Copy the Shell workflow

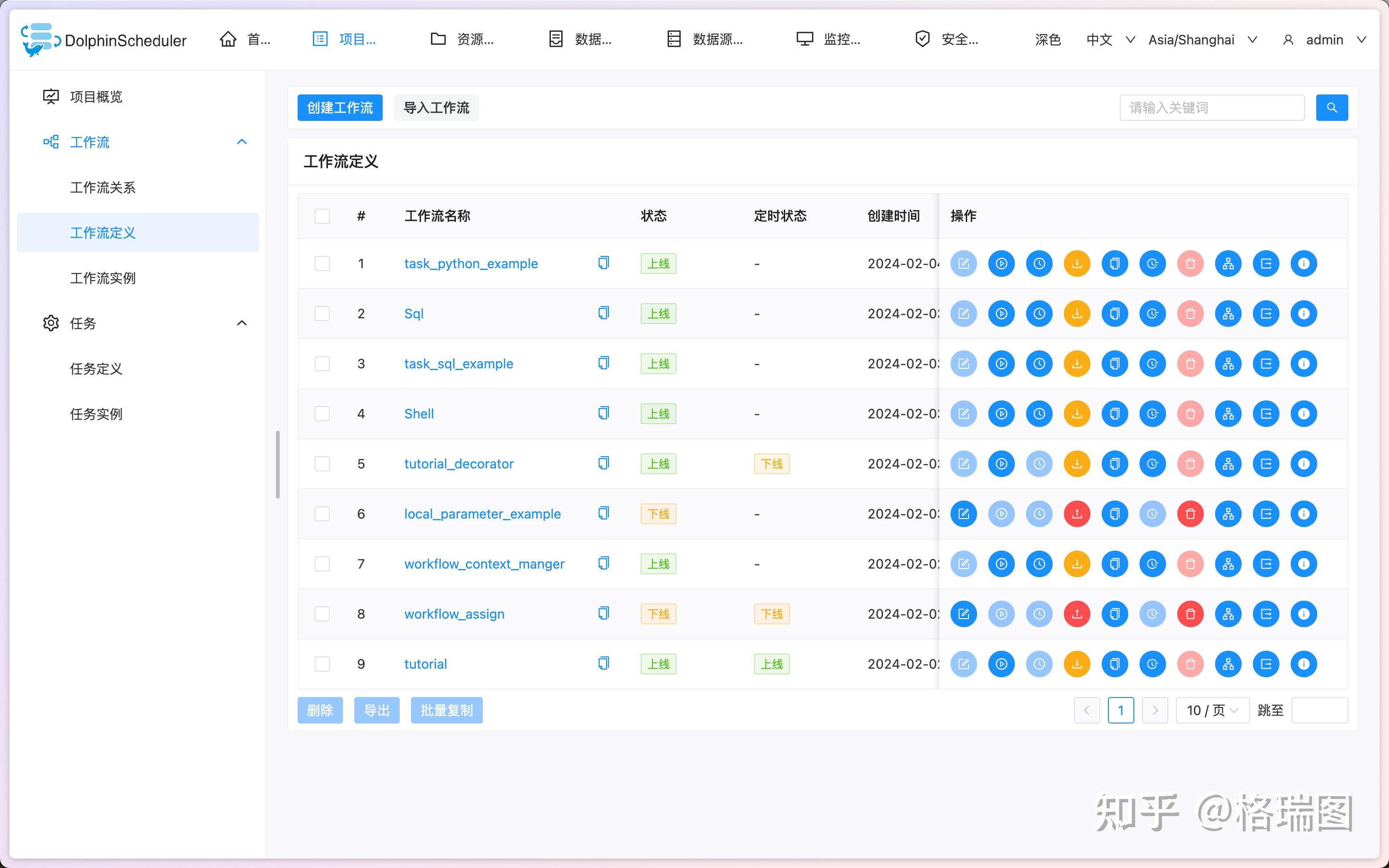coord(1115,413)
